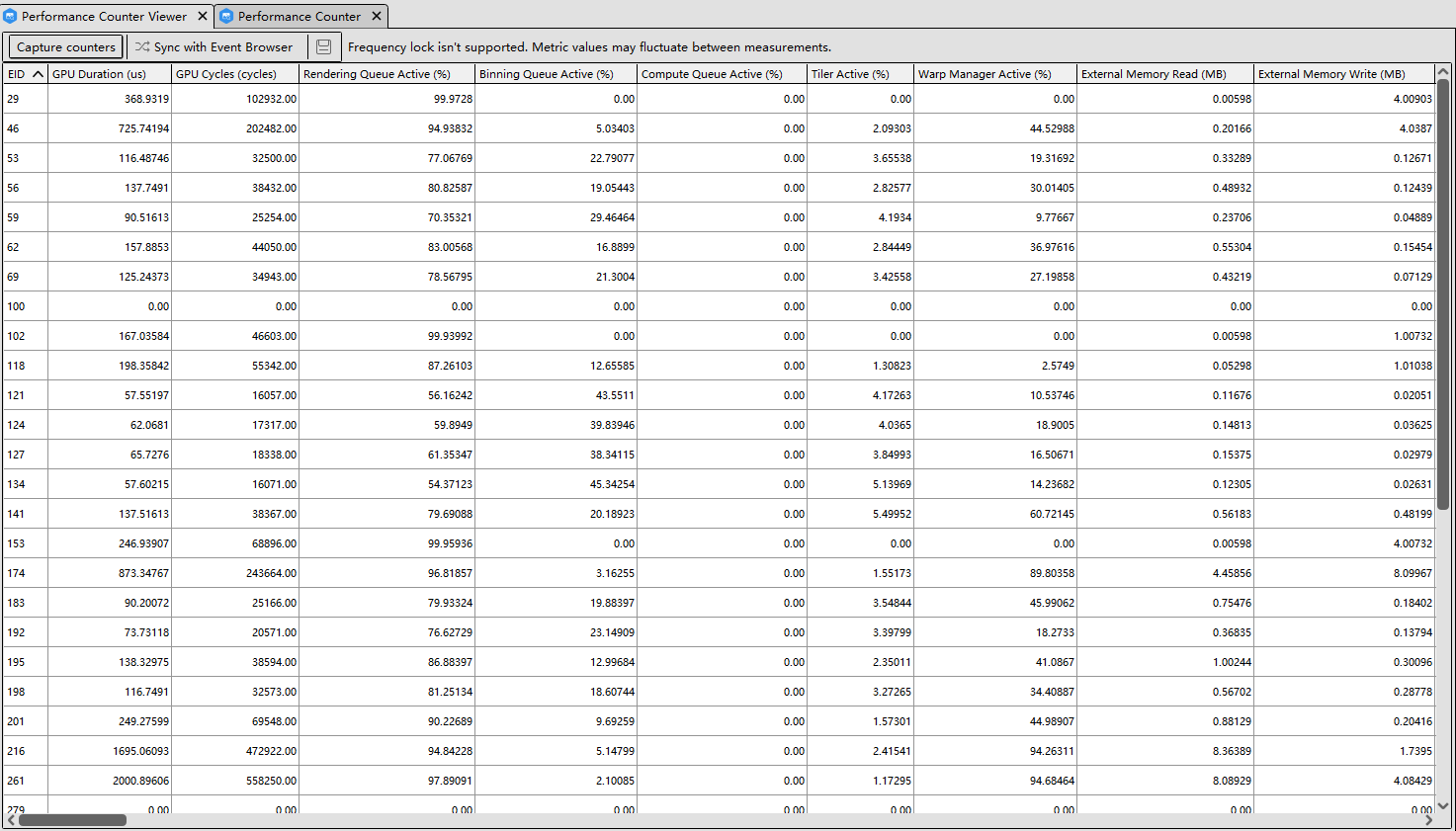Click Warp Manager value 14.23682
The height and width of the screenshot is (831, 1456).
[1052, 484]
